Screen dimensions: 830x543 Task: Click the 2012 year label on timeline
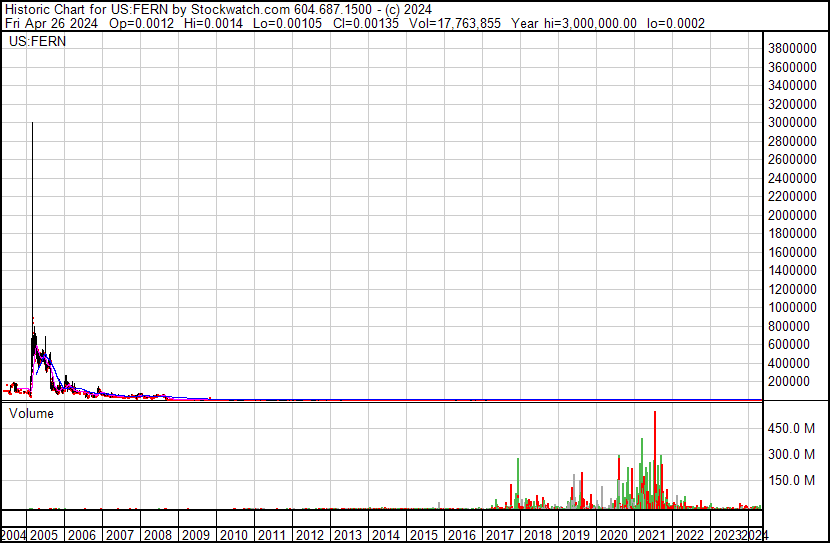[x=310, y=535]
